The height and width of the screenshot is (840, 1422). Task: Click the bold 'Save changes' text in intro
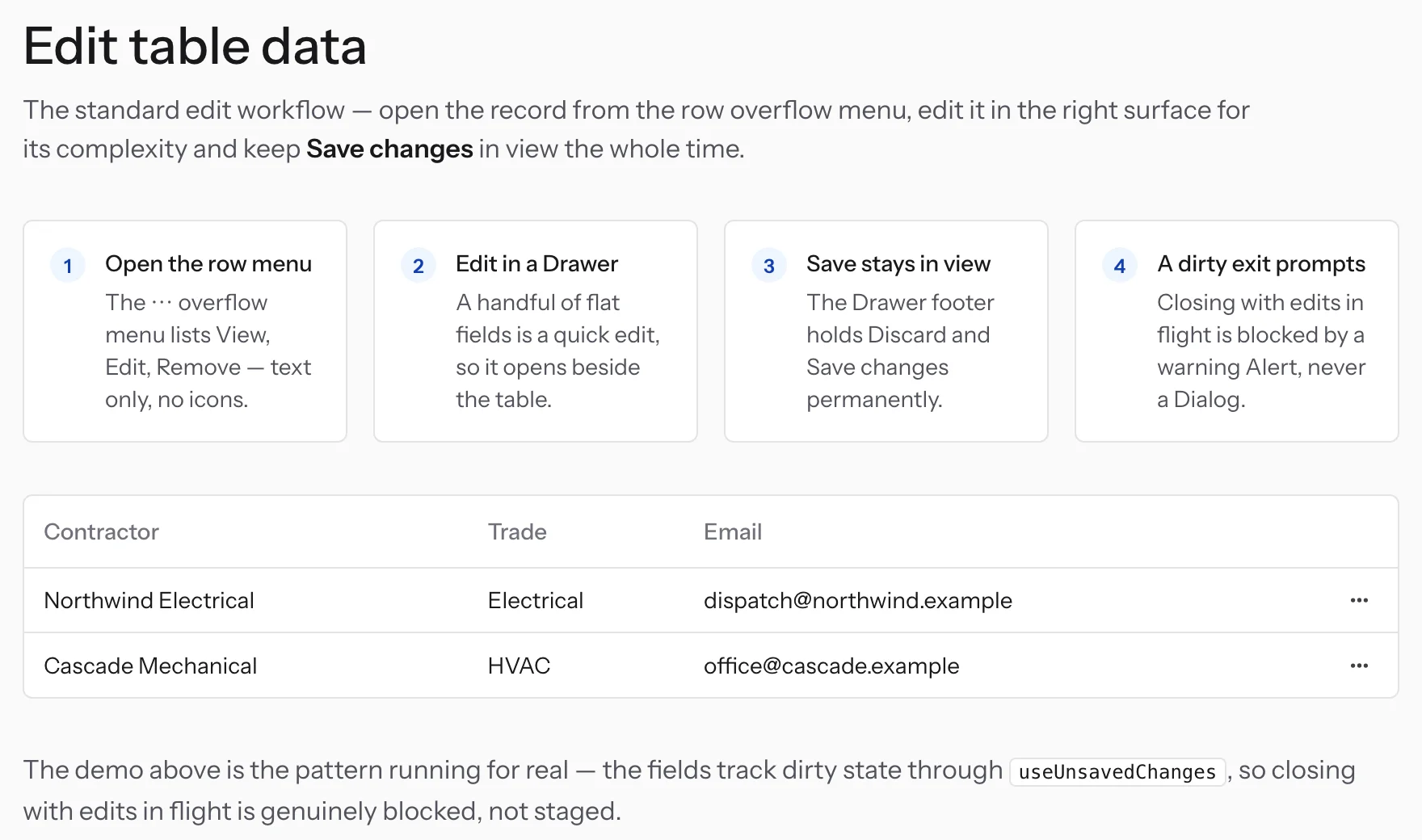(389, 149)
